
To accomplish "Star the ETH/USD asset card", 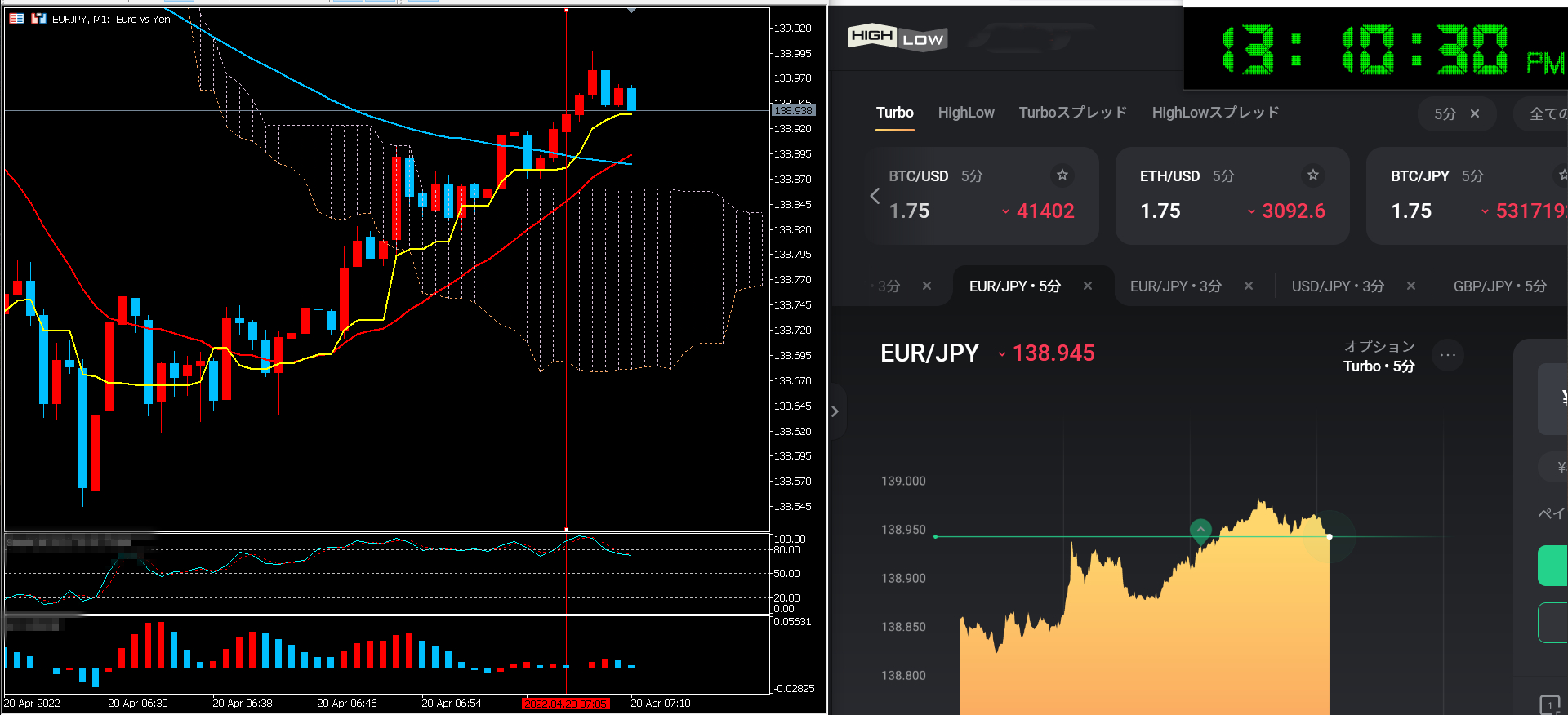I will tap(1312, 175).
